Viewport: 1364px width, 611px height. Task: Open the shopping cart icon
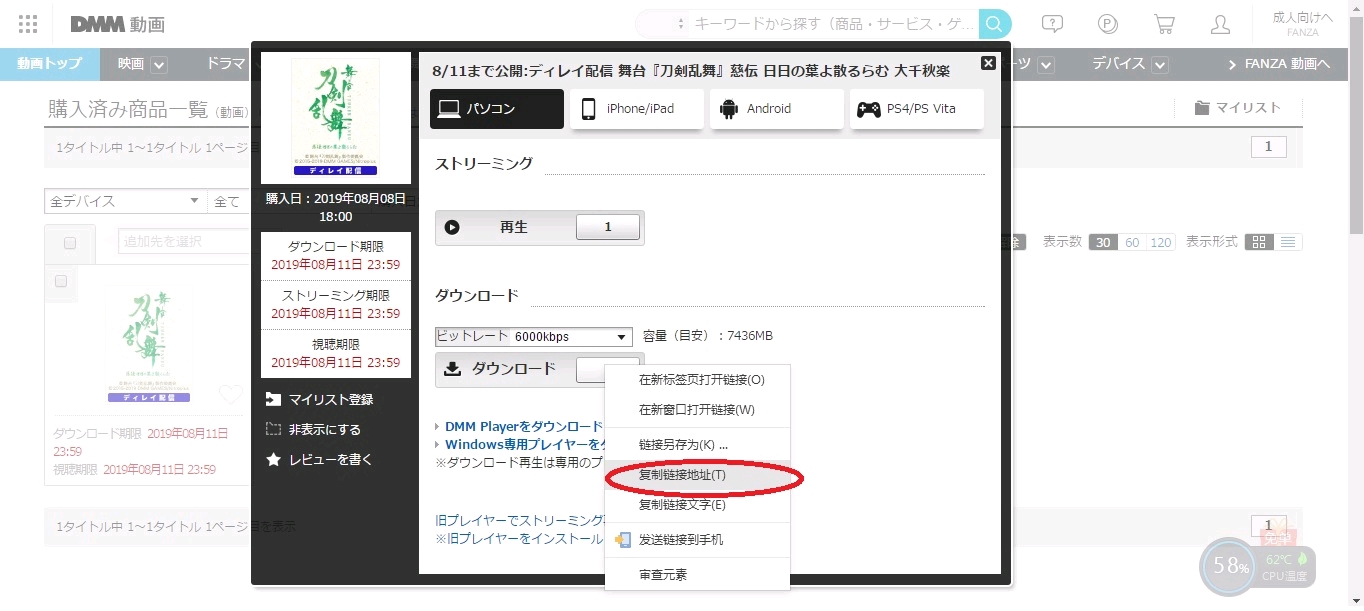pyautogui.click(x=1164, y=24)
